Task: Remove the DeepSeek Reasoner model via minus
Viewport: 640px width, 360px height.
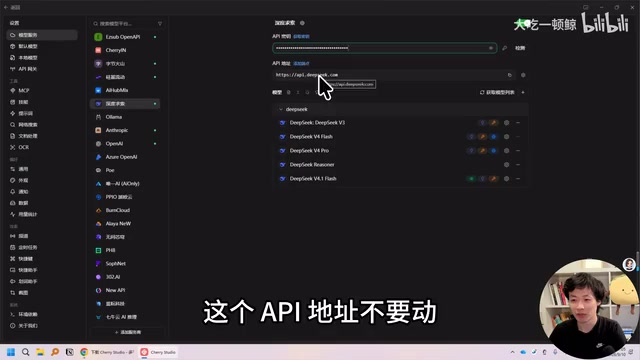Action: point(518,165)
